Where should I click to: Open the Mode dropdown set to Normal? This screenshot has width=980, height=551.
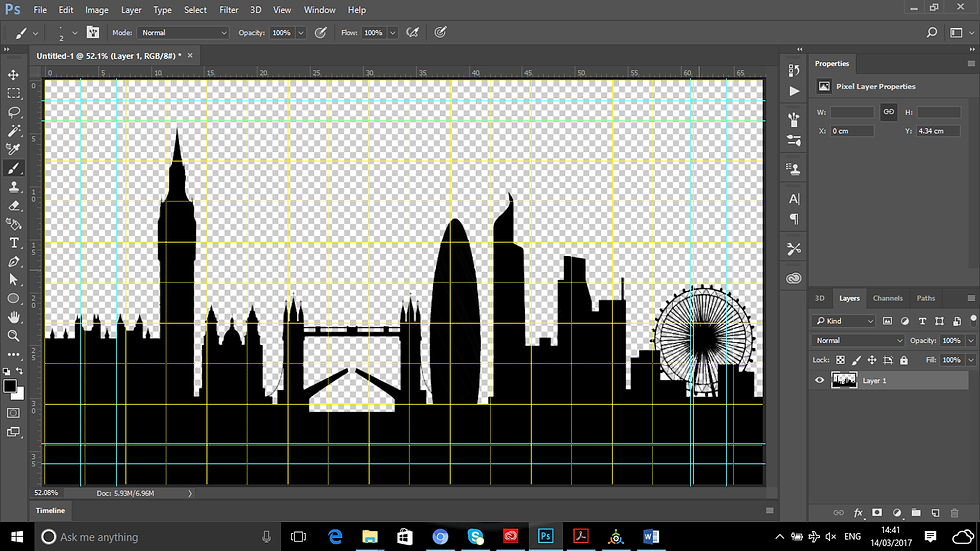coord(183,32)
